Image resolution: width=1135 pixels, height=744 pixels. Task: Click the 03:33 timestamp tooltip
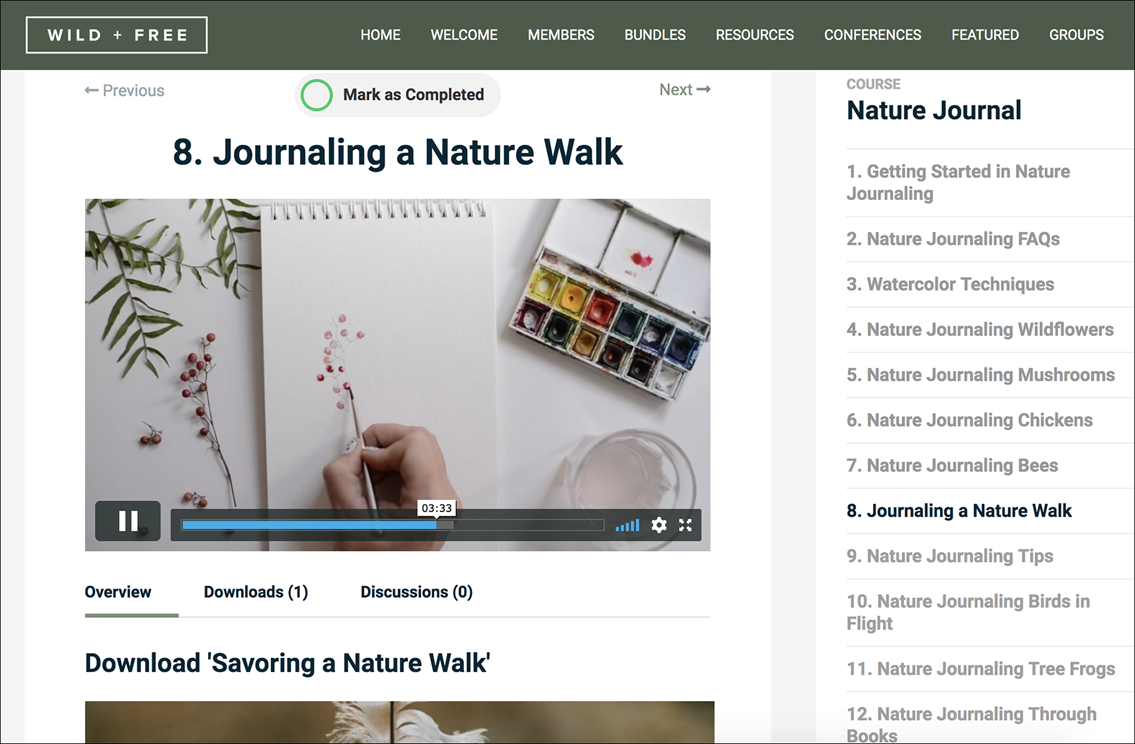click(436, 508)
